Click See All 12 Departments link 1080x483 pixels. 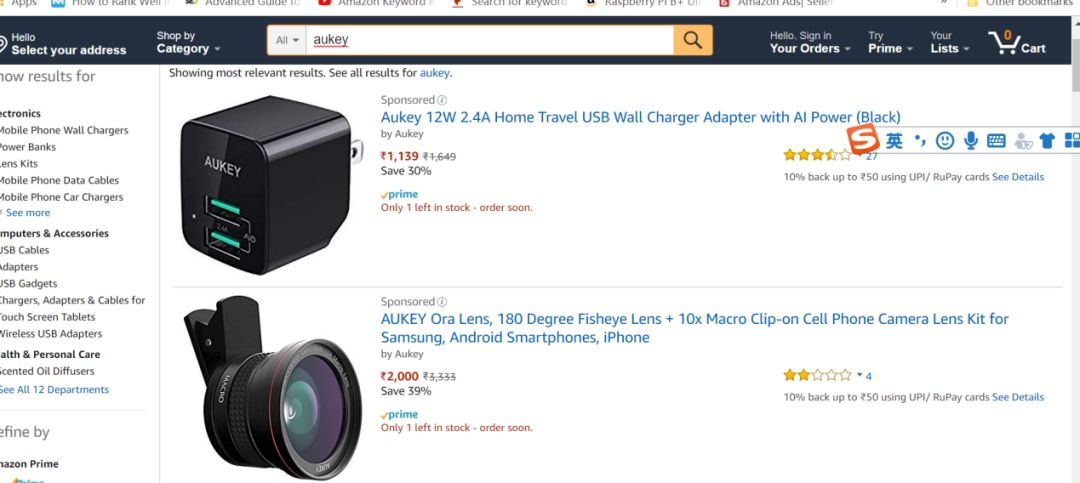tap(54, 389)
